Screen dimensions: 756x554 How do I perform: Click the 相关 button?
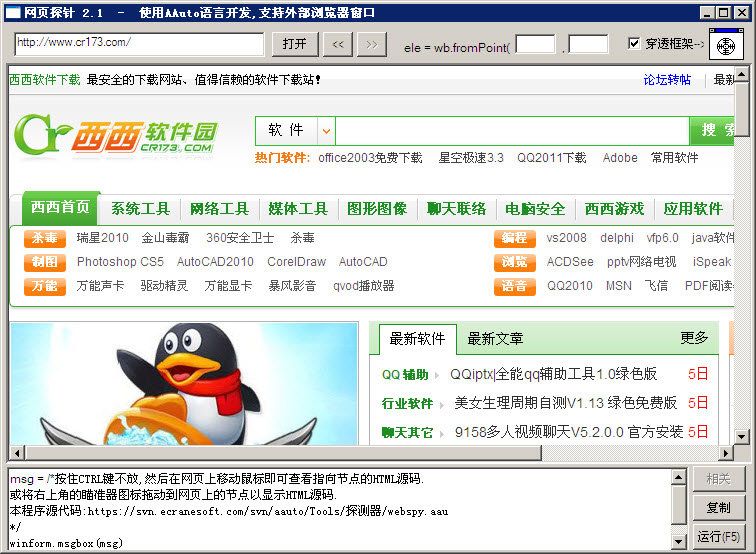click(x=719, y=479)
